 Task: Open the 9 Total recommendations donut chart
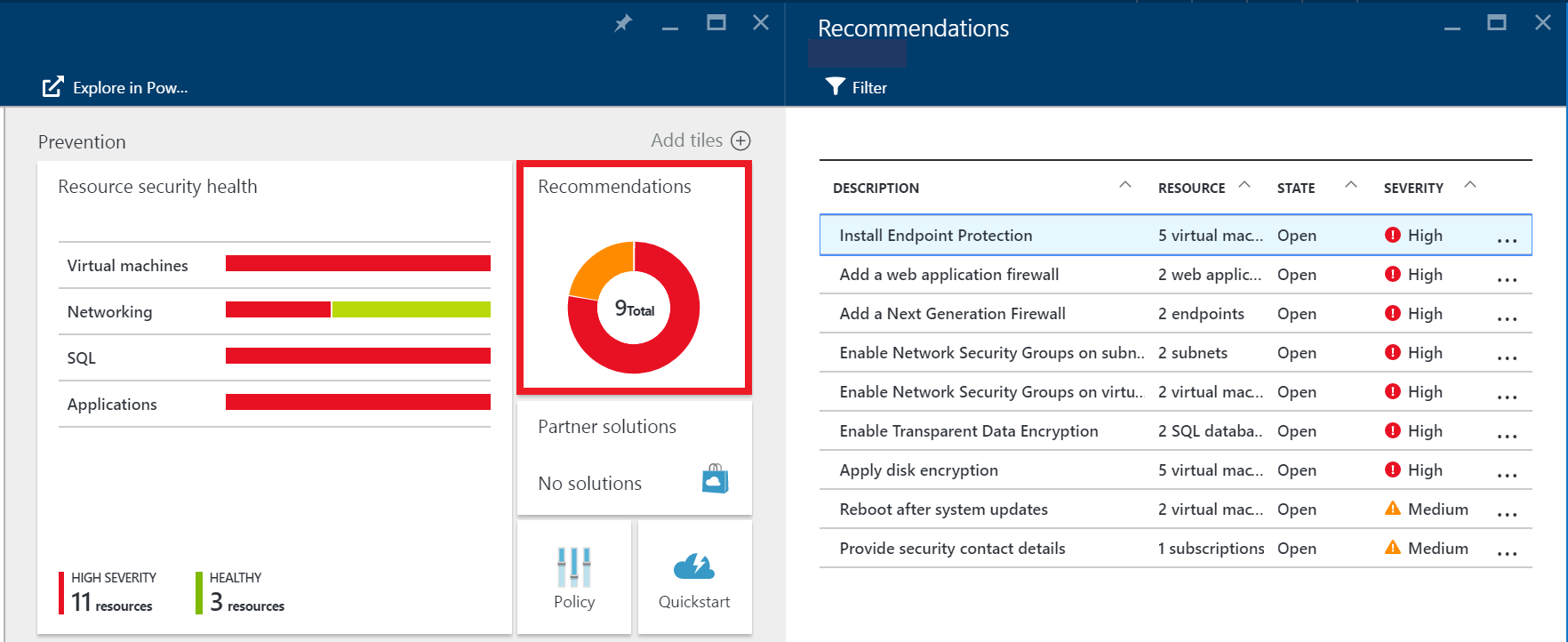tap(634, 308)
